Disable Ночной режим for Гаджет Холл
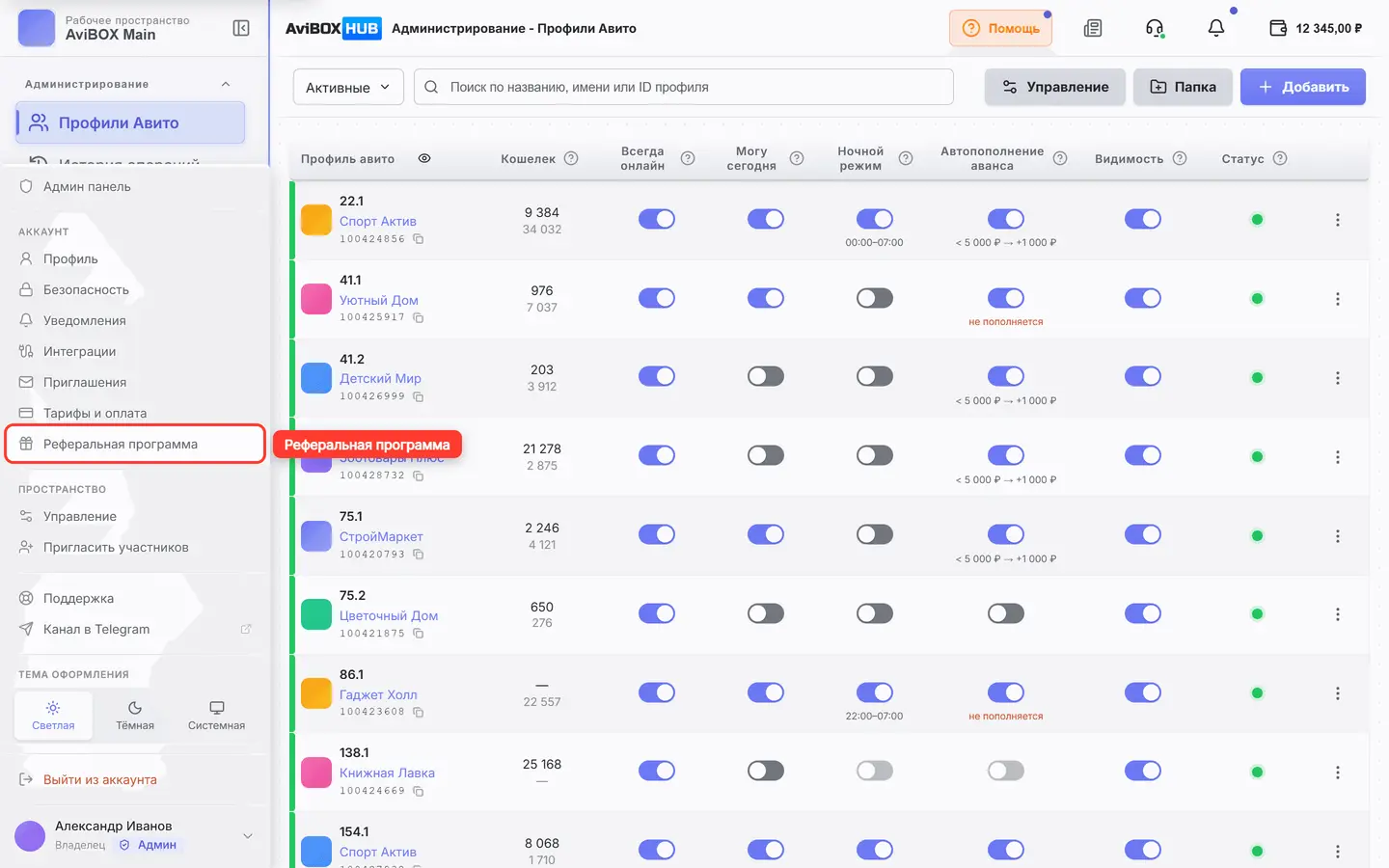 coord(875,692)
